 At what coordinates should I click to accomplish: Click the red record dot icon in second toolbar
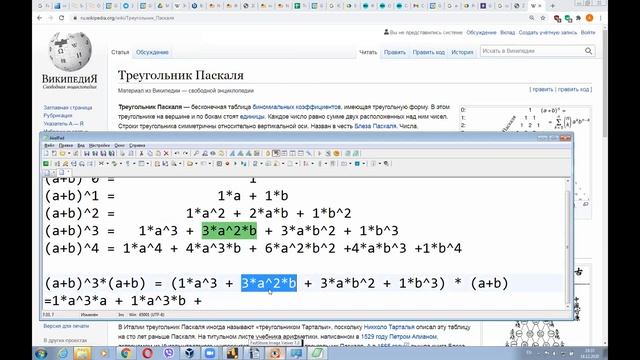227,164
